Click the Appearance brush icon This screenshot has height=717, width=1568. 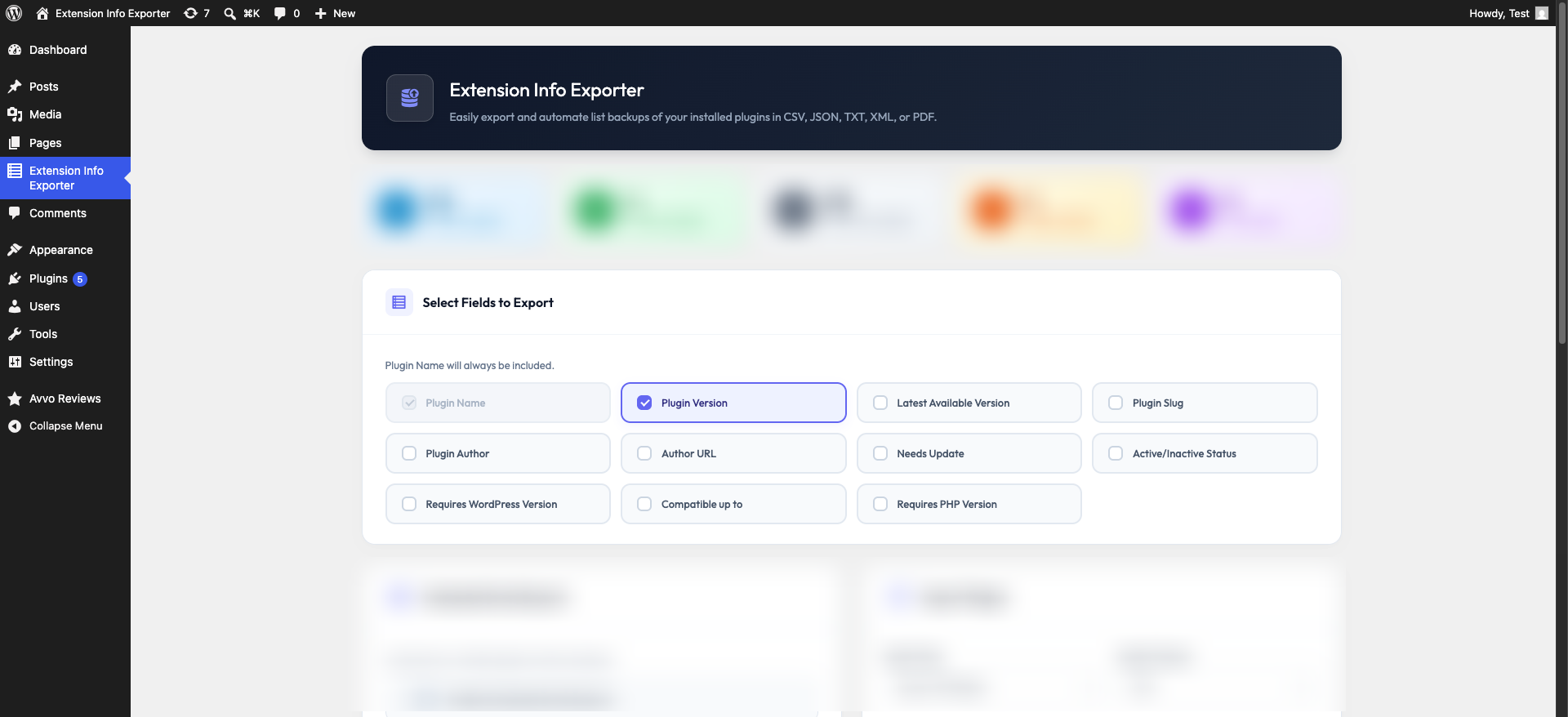[15, 250]
